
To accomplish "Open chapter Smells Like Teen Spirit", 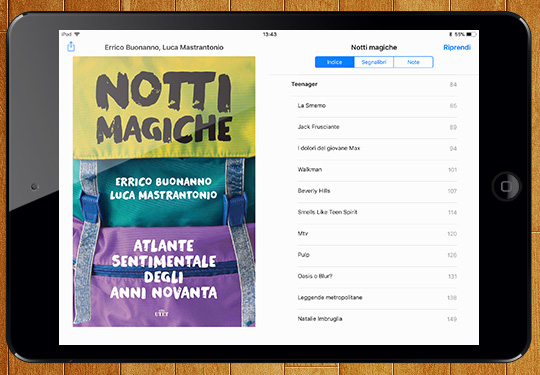I will (x=377, y=212).
